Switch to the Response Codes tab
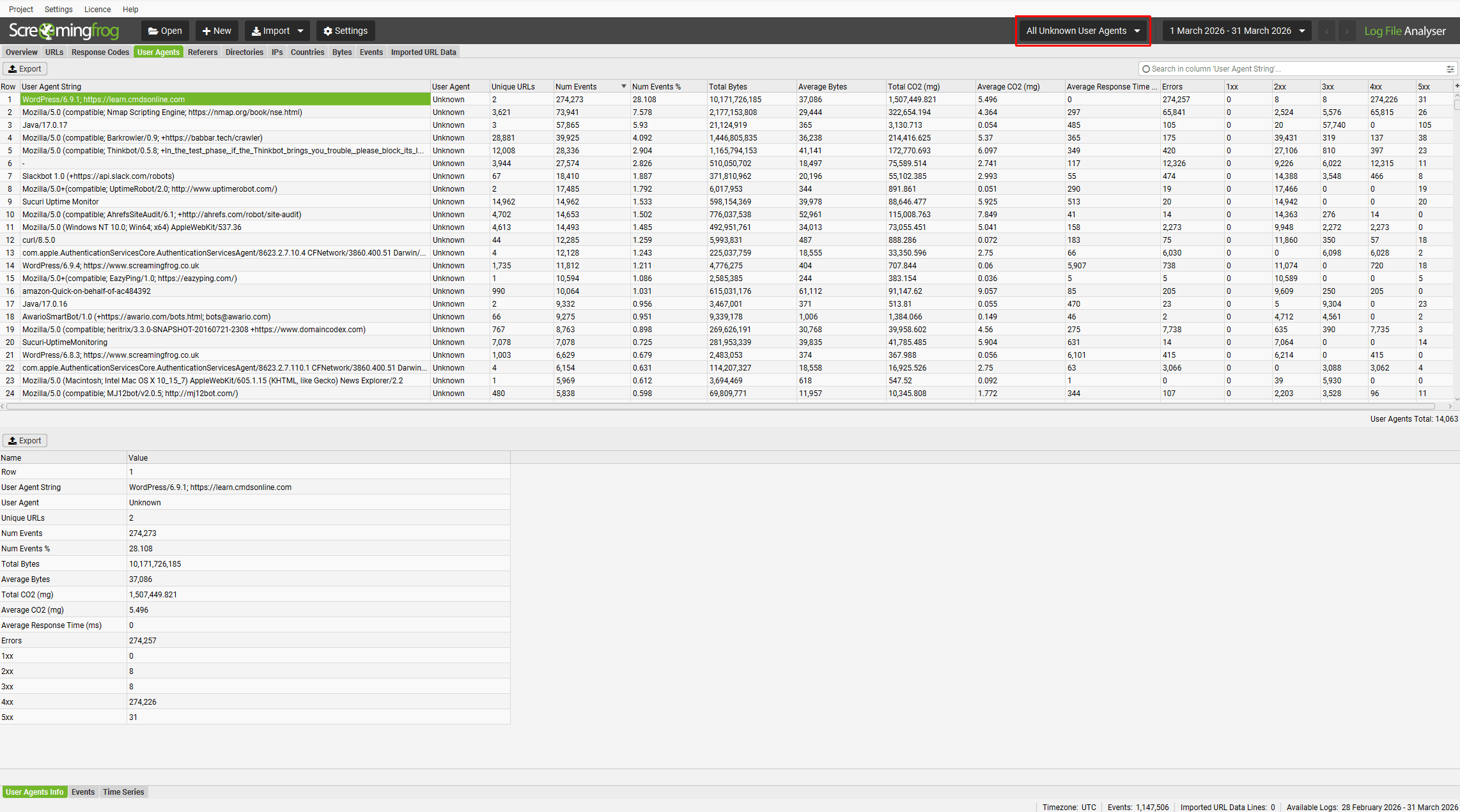The width and height of the screenshot is (1460, 812). click(x=100, y=52)
